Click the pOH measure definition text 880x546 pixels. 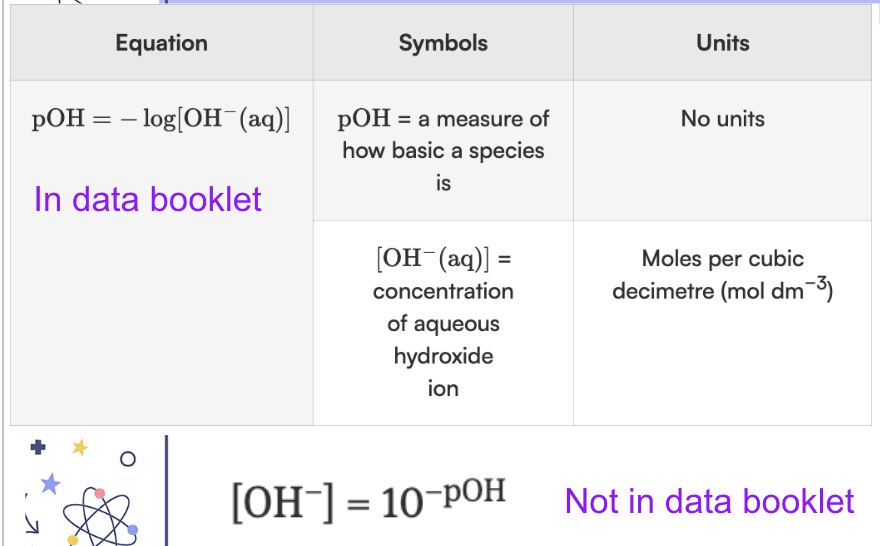coord(443,150)
